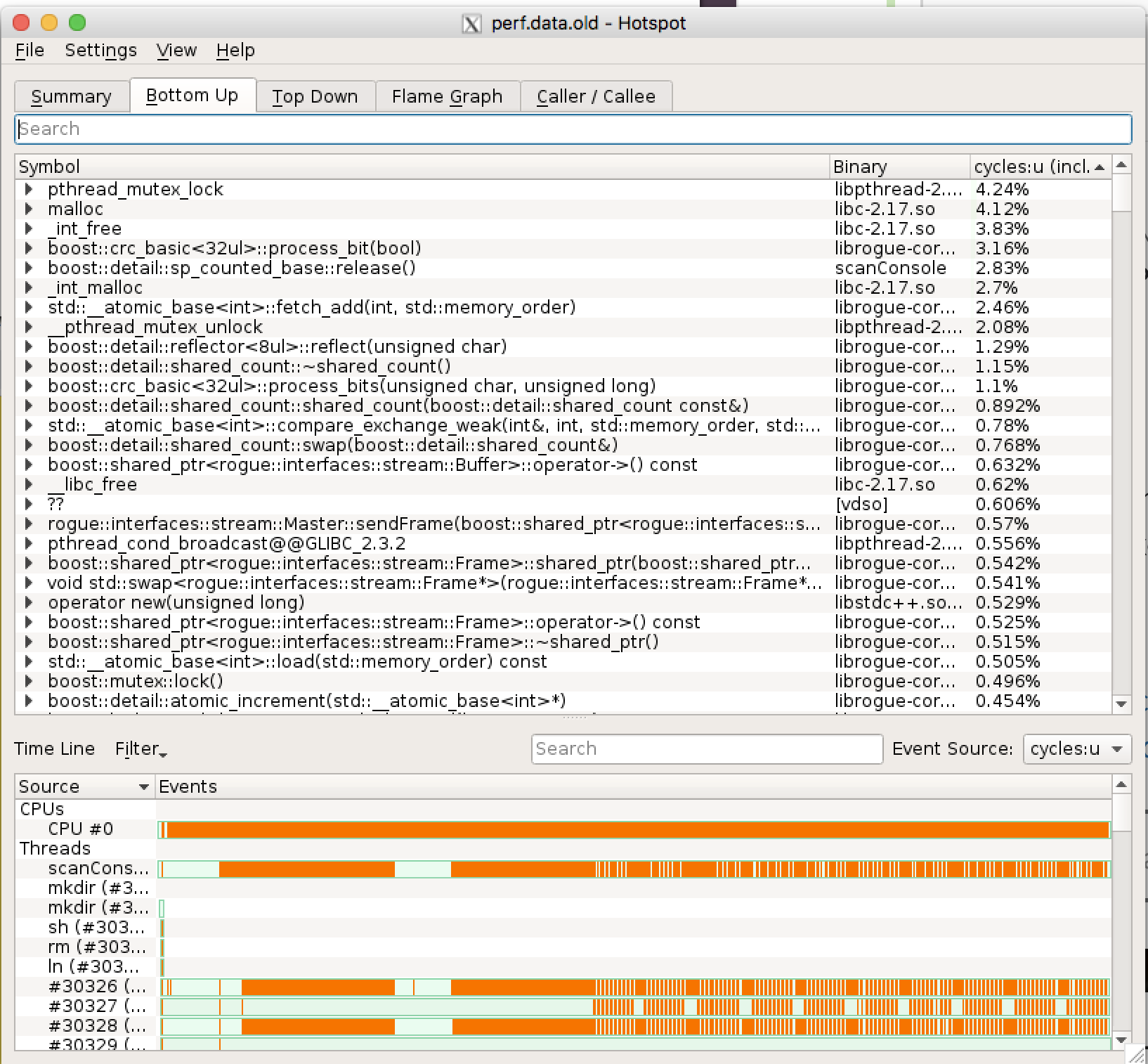Viewport: 1148px width, 1064px height.
Task: Open the Caller / Callee tab
Action: tap(595, 96)
